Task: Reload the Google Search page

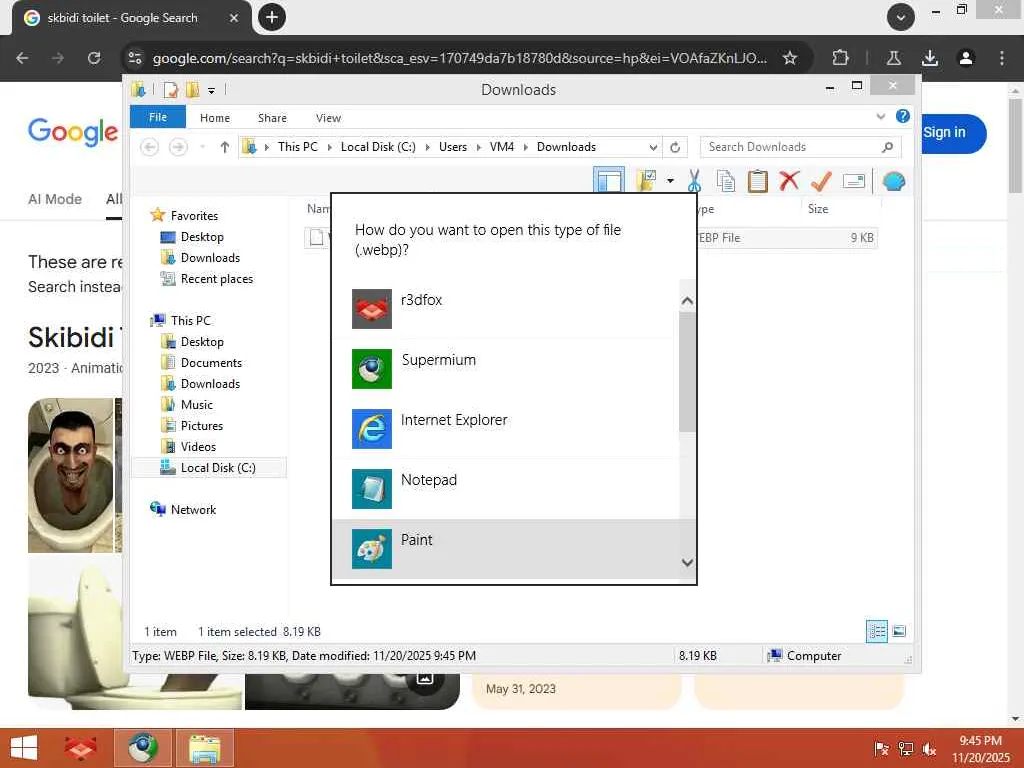Action: point(94,58)
